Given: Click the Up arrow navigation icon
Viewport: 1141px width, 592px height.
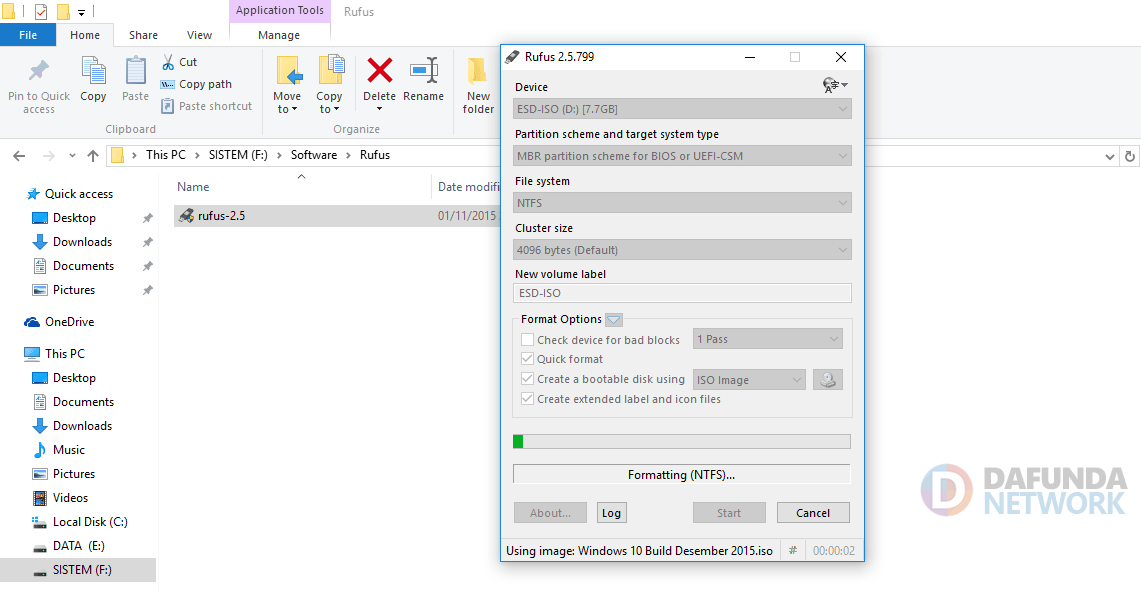Looking at the screenshot, I should (93, 156).
